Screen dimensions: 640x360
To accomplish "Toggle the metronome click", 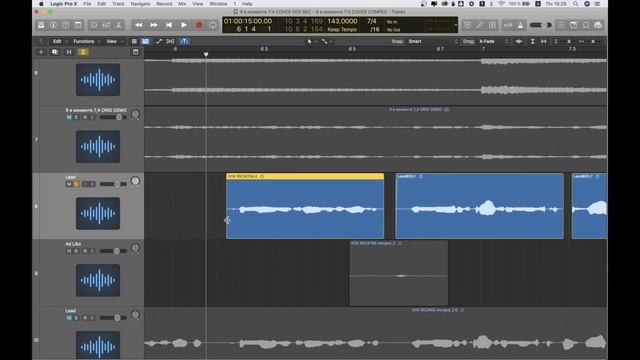I will point(520,25).
